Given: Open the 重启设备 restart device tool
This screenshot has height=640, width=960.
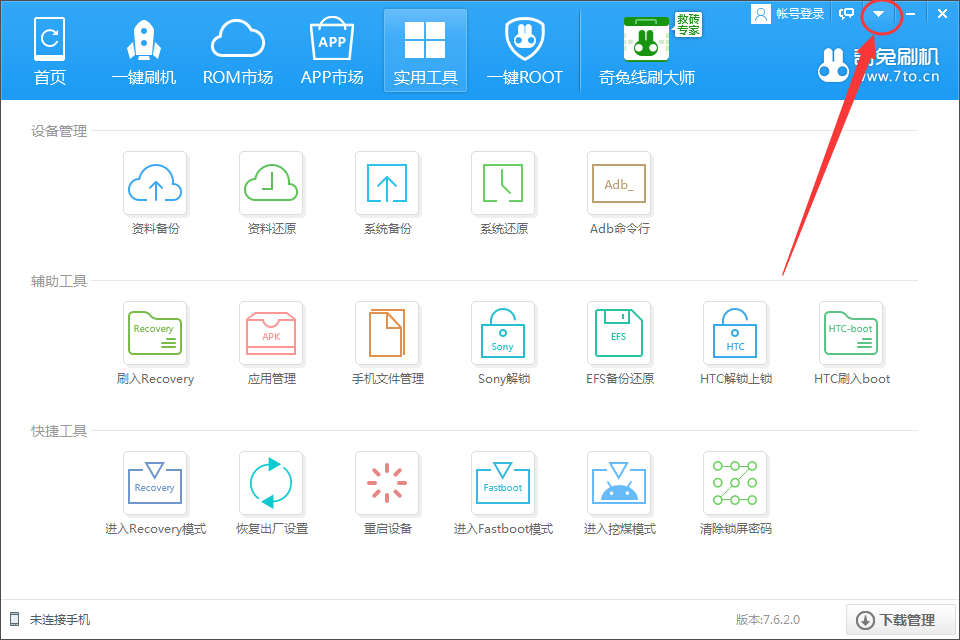Looking at the screenshot, I should coord(387,483).
